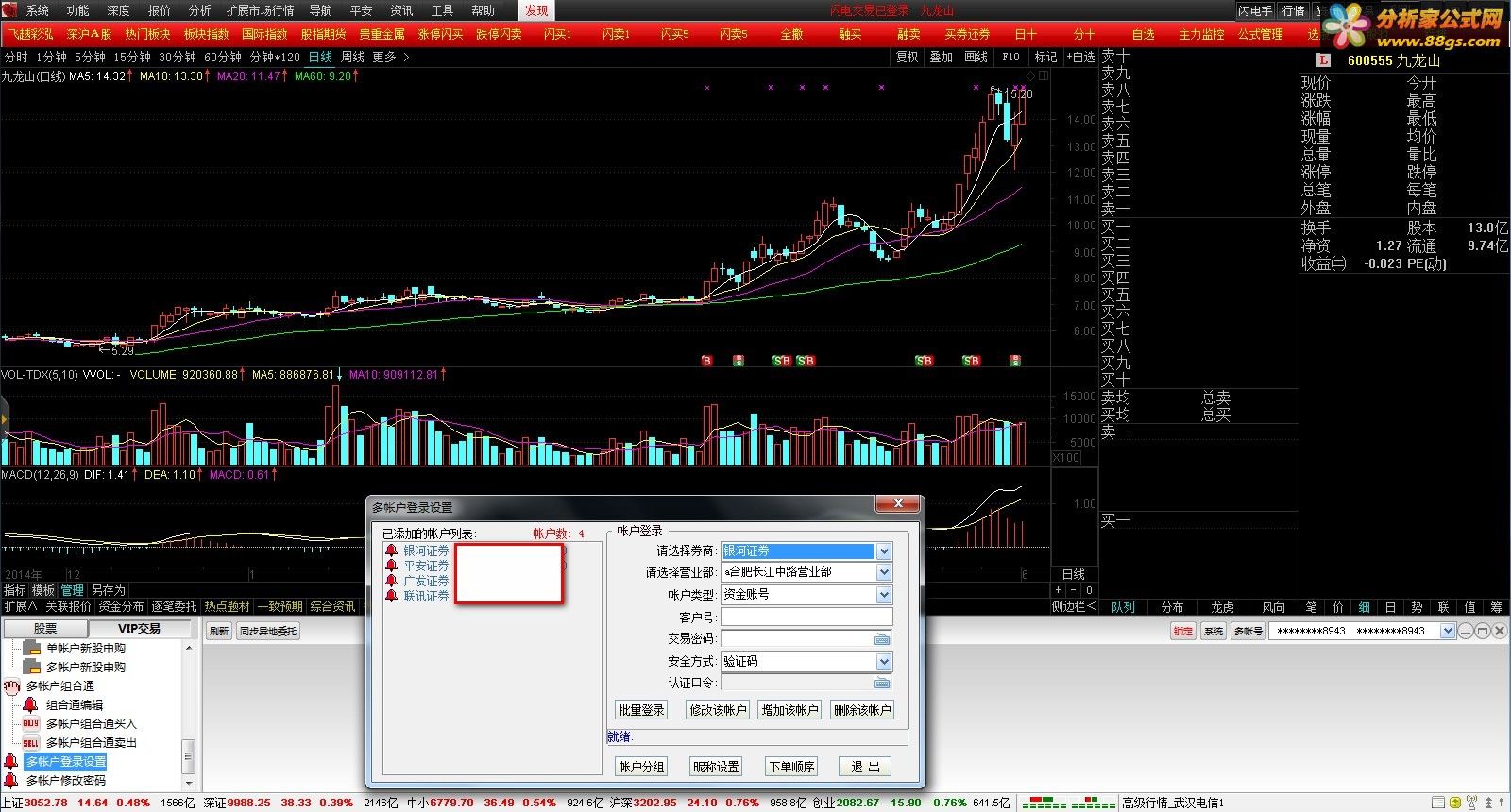Click bell icon next to 多帐户登录设置
1511x812 pixels.
point(11,761)
